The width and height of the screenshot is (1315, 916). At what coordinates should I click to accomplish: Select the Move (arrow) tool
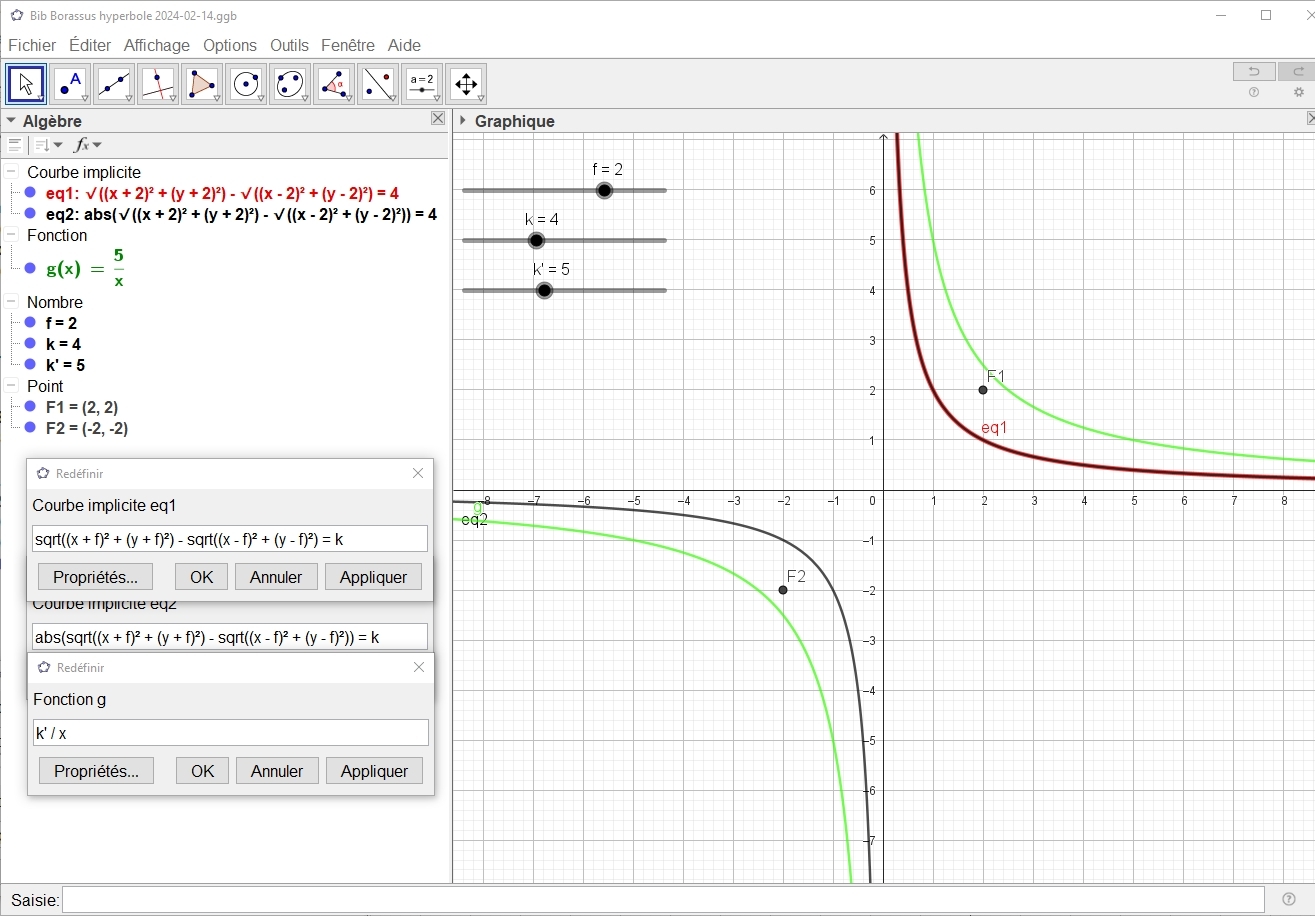pyautogui.click(x=26, y=85)
